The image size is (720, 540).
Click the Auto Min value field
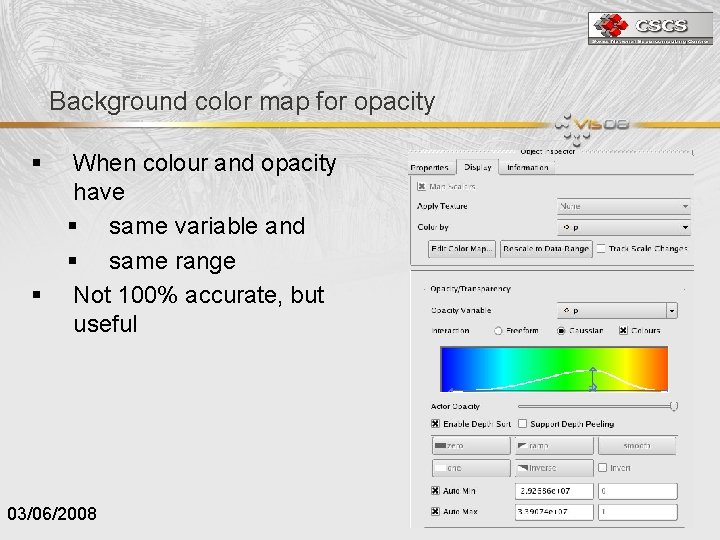(554, 491)
